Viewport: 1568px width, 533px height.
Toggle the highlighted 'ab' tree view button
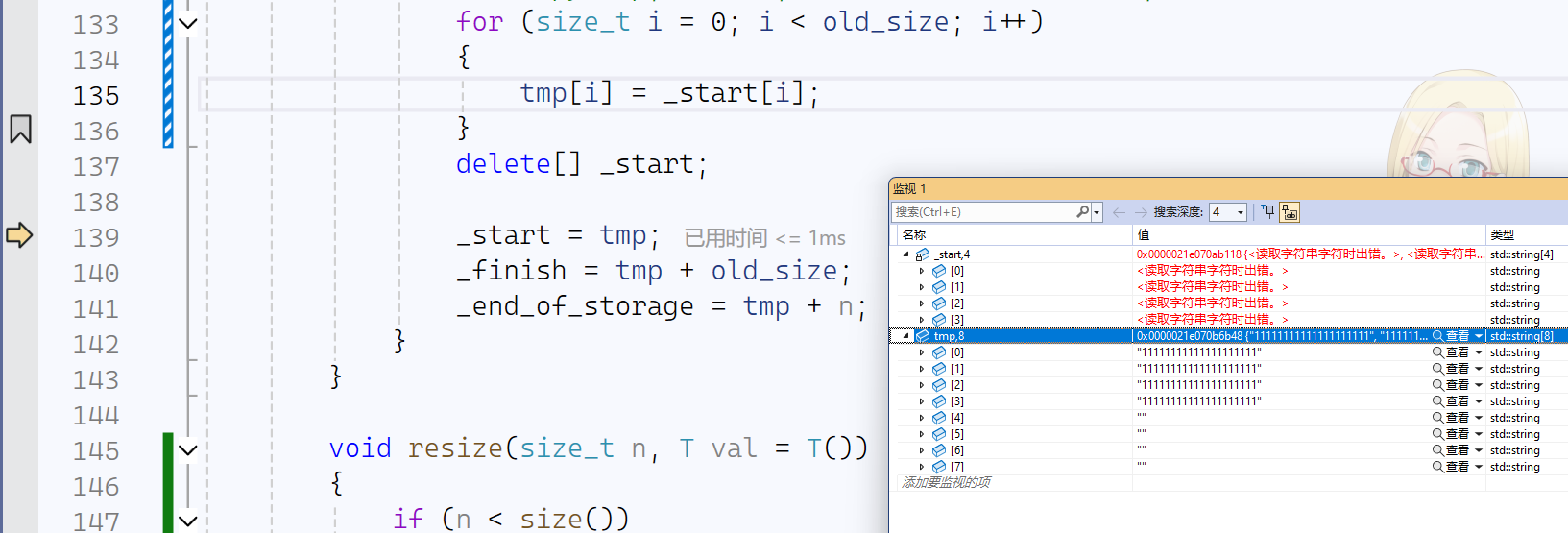pyautogui.click(x=1290, y=212)
